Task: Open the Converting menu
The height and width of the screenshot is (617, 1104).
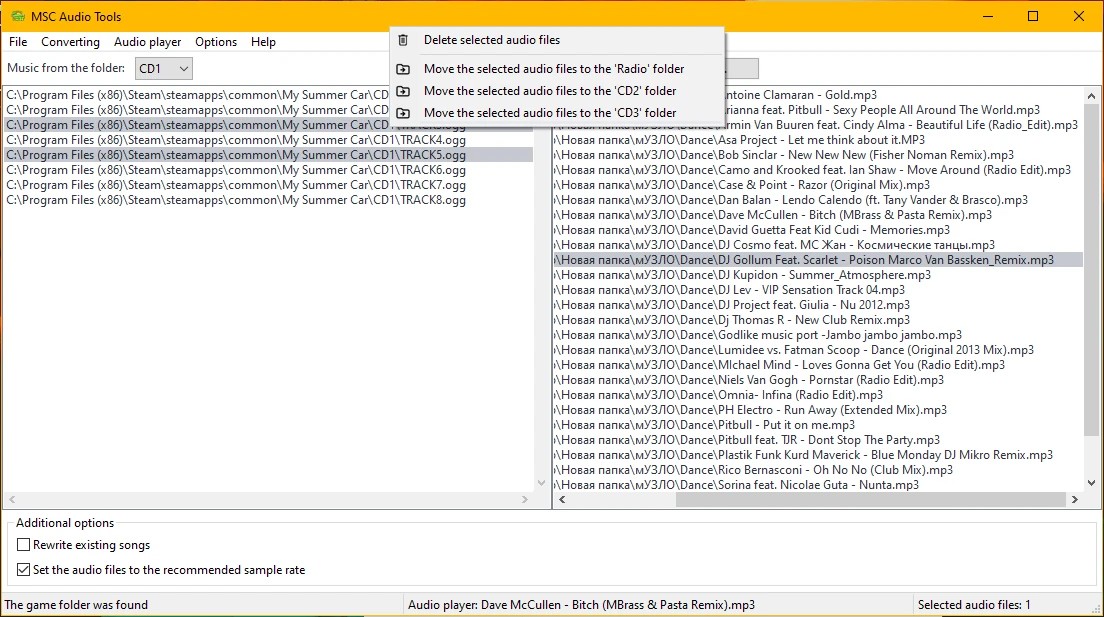Action: pyautogui.click(x=70, y=42)
